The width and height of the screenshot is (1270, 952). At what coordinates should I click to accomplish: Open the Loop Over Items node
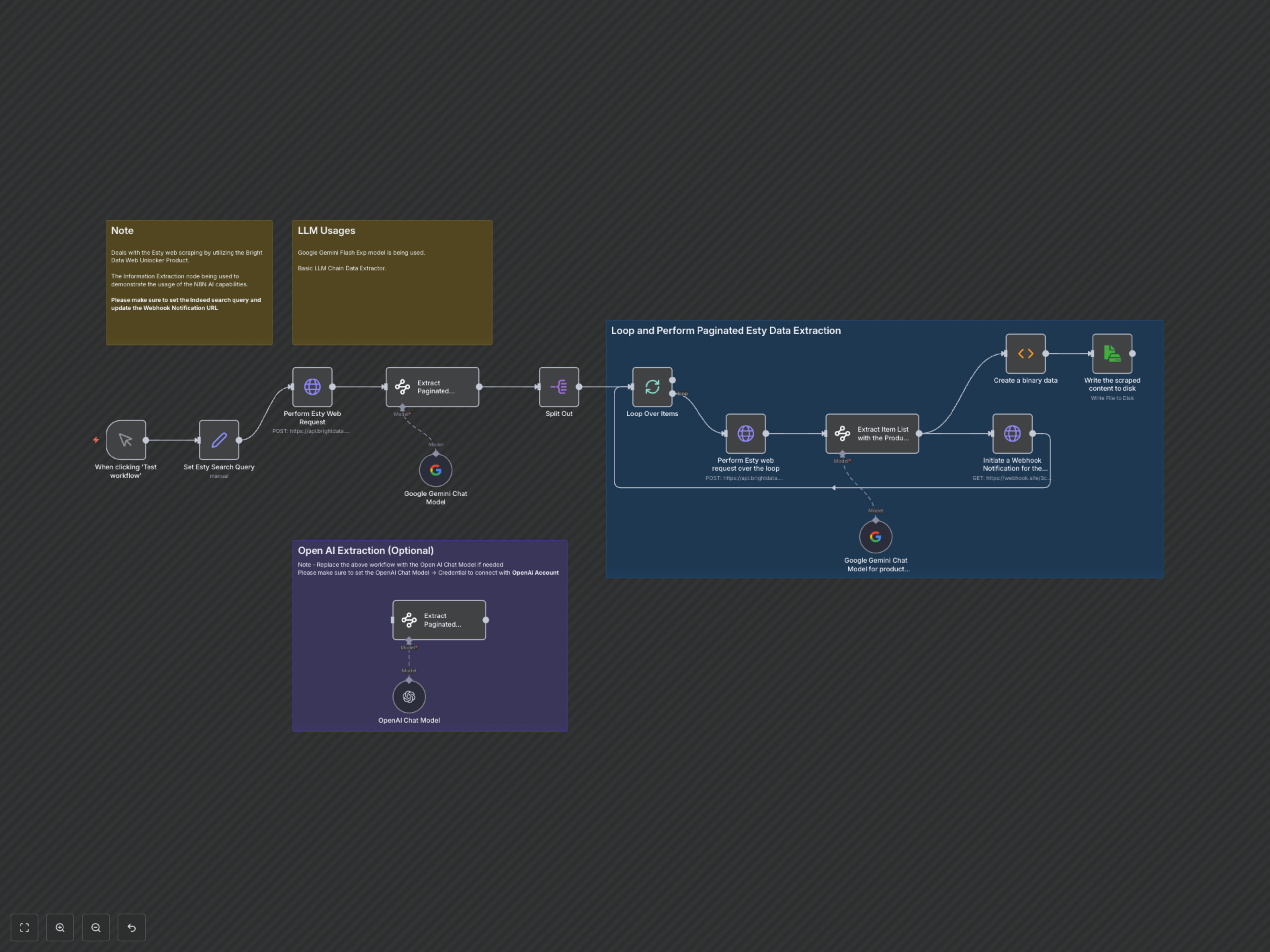tap(652, 387)
